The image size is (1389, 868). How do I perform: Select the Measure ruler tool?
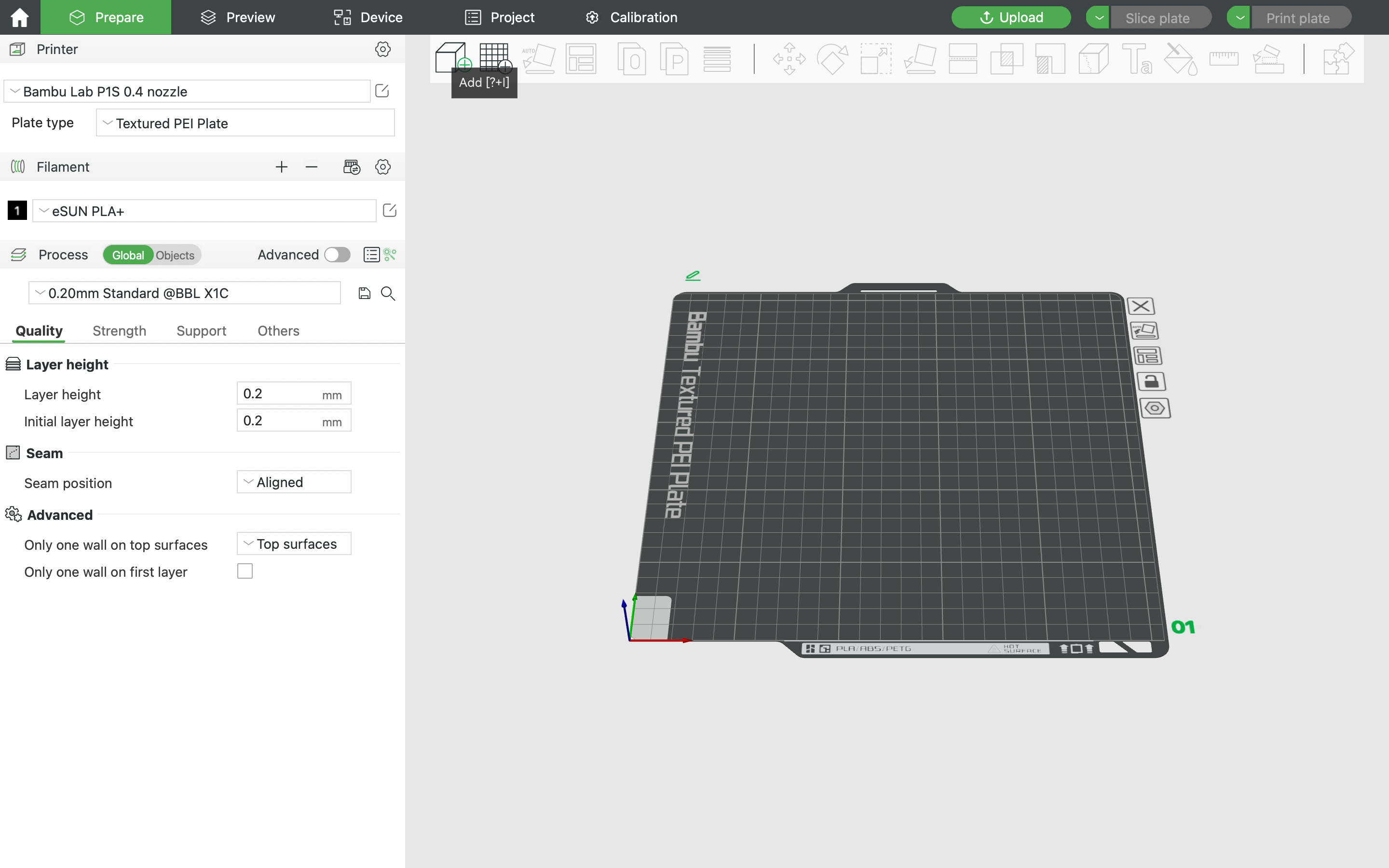click(1224, 58)
